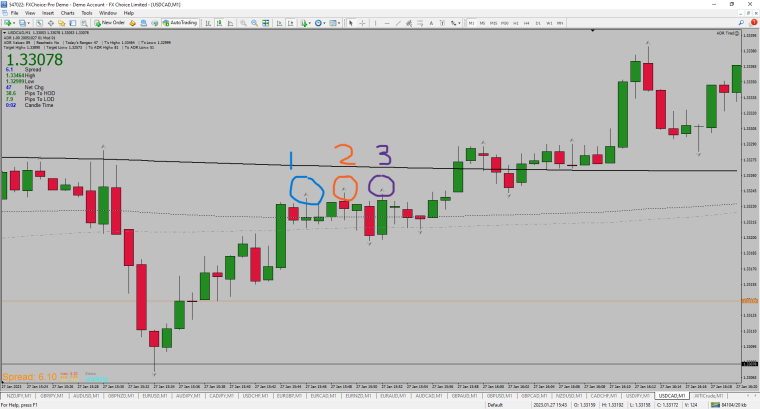Open the Help menu
Screen dimensions: 760x409
pyautogui.click(x=128, y=13)
